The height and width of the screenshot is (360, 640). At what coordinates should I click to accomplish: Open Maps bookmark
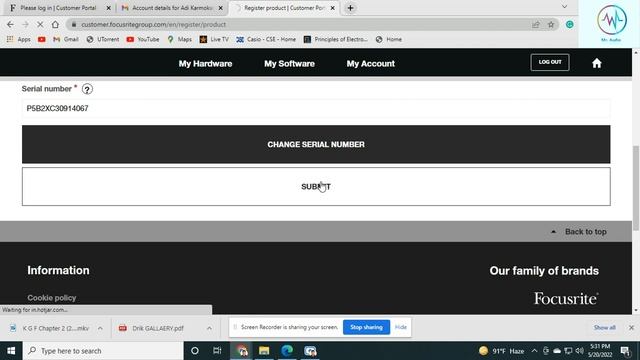(180, 39)
